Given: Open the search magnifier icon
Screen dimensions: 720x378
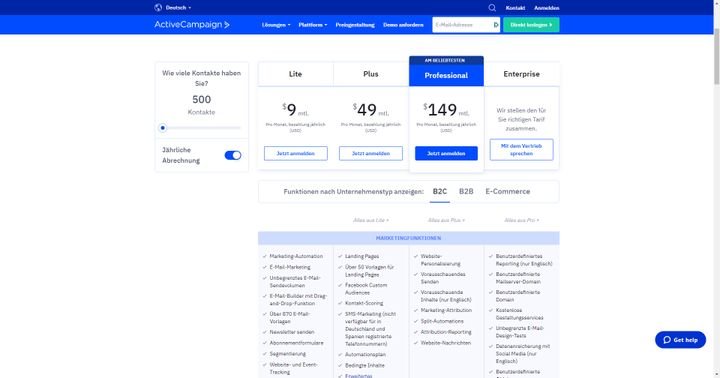Looking at the screenshot, I should coord(492,7).
